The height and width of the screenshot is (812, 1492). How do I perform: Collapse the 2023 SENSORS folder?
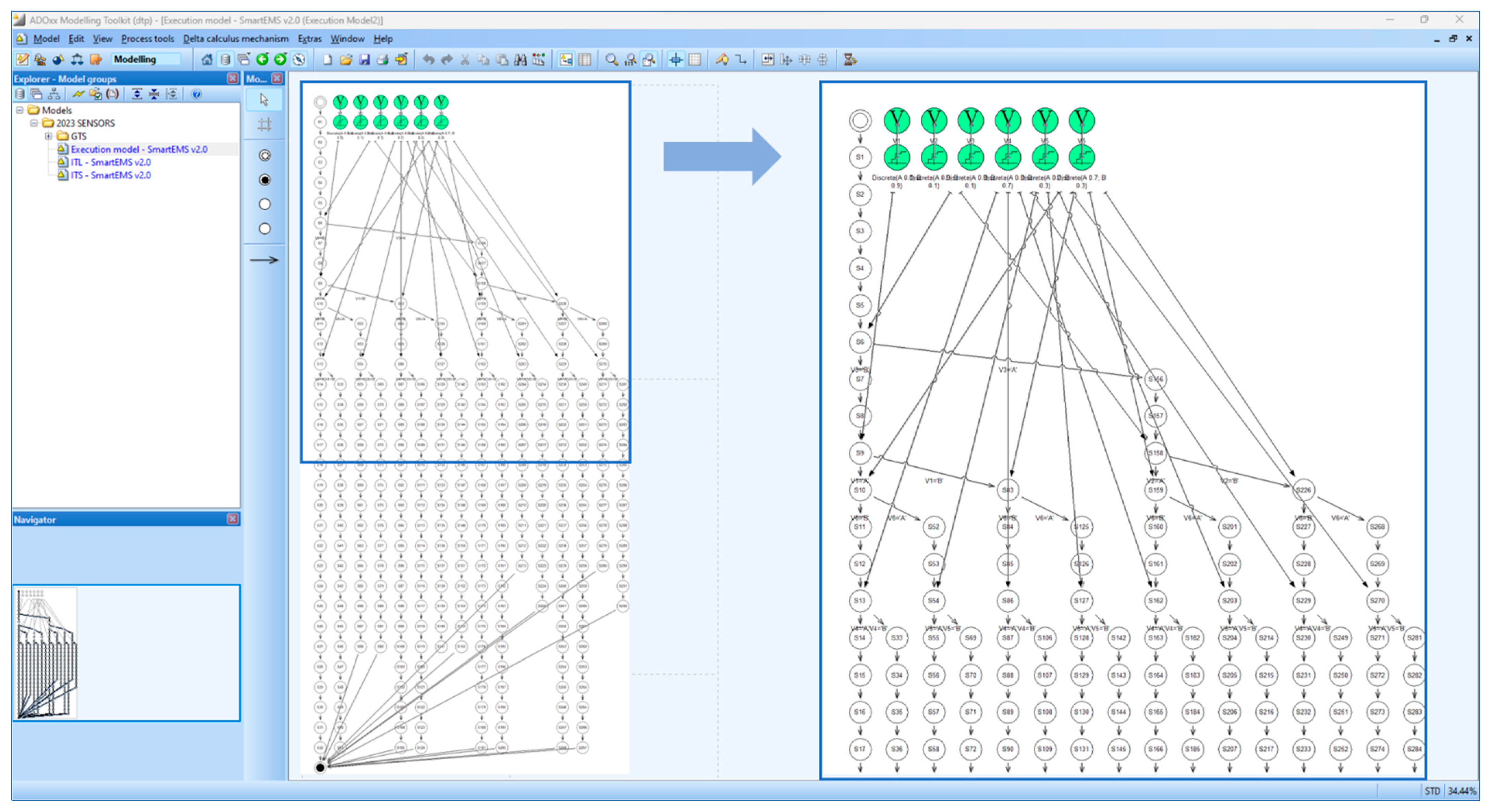coord(34,123)
